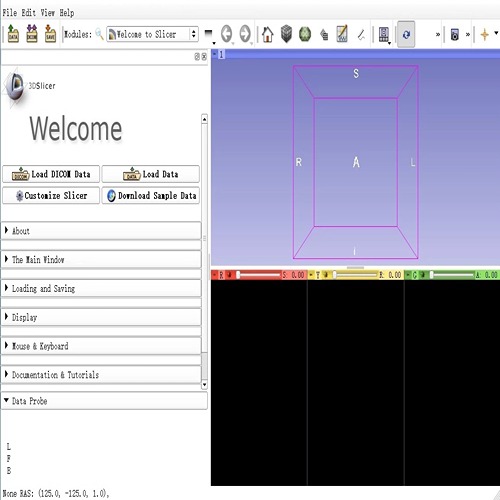Click the pushpin in the red slice bar
500x500 pixels.
point(215,275)
